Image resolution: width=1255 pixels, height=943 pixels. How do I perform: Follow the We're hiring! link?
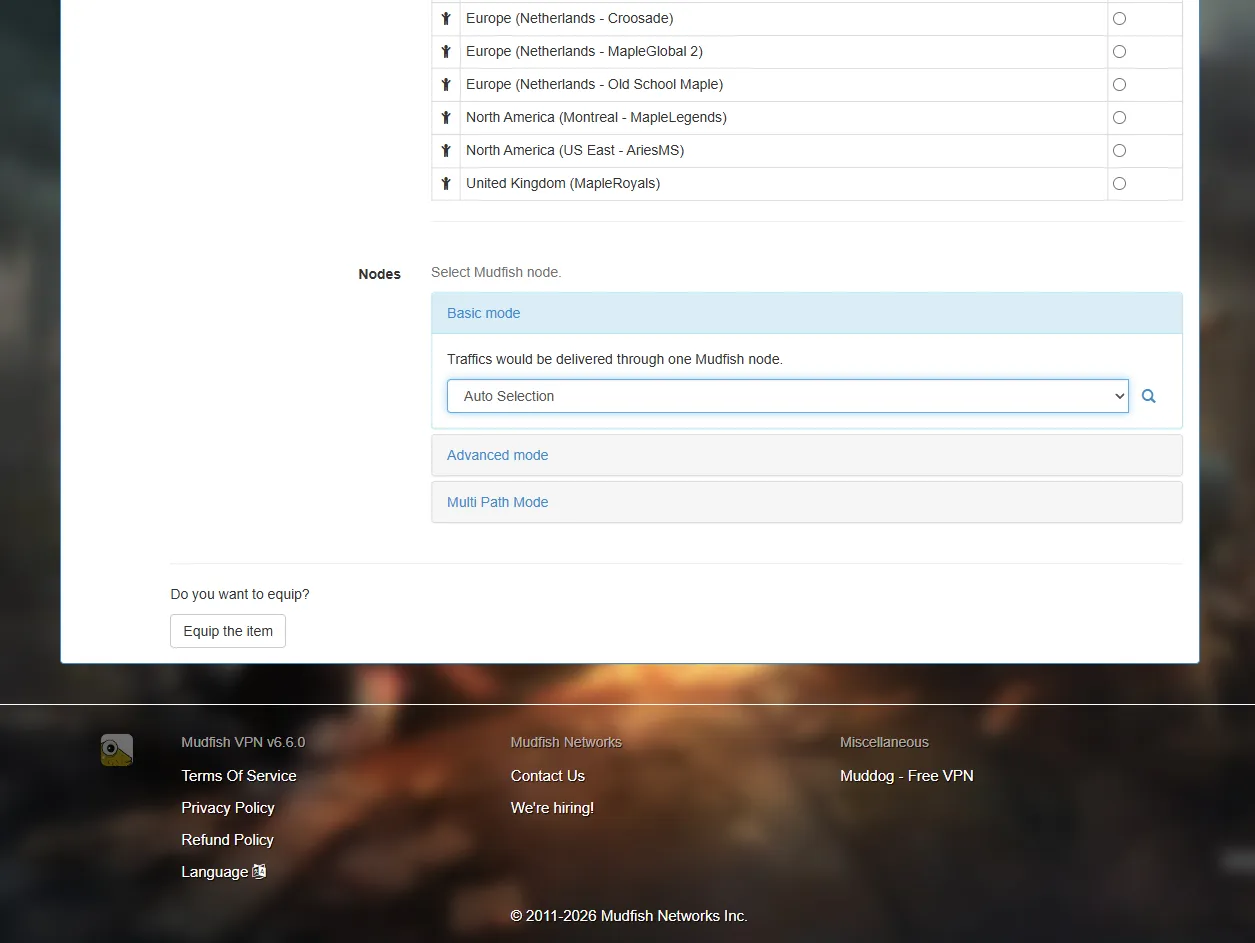pos(552,807)
